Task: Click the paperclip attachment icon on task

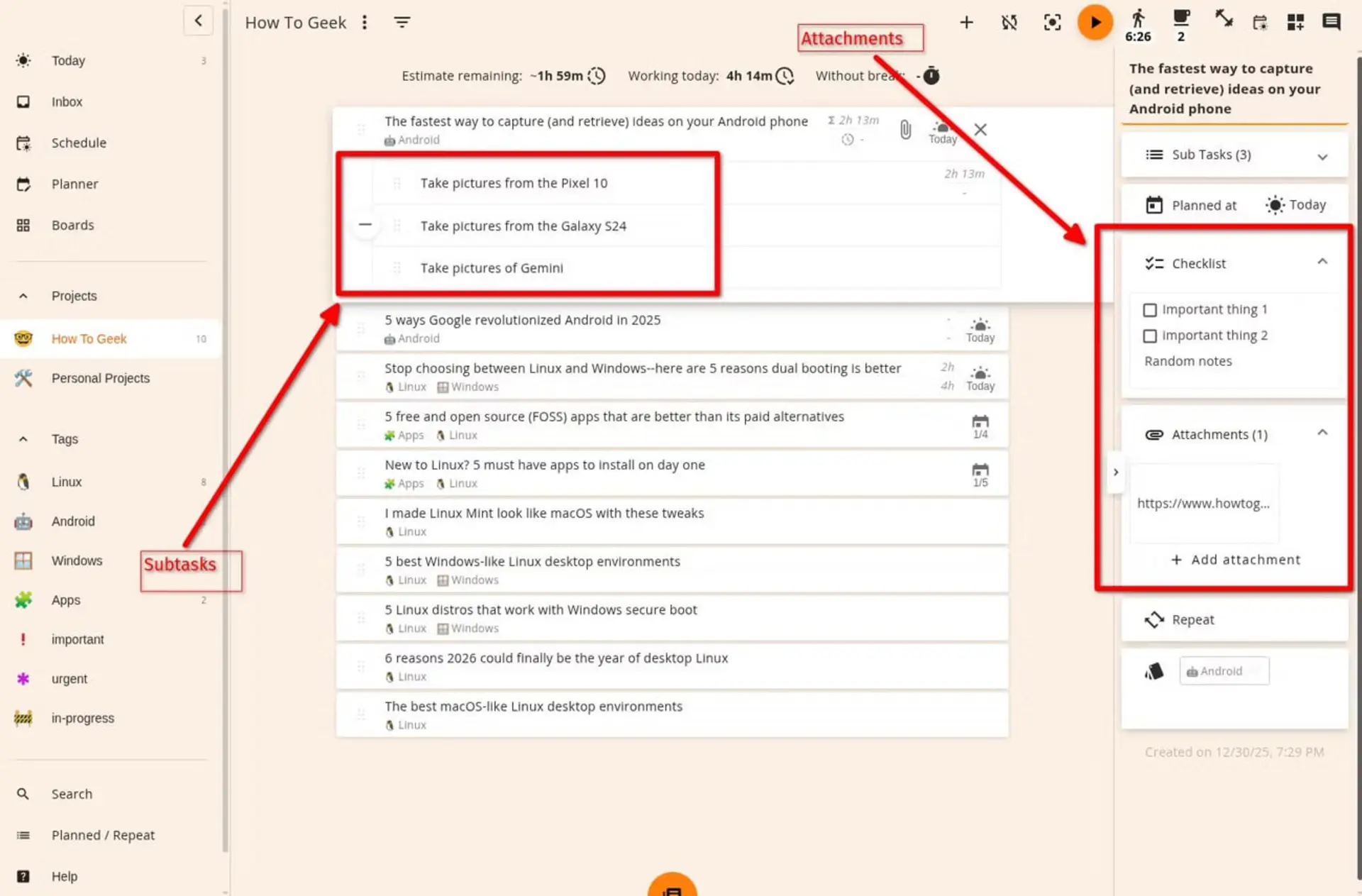Action: [905, 130]
